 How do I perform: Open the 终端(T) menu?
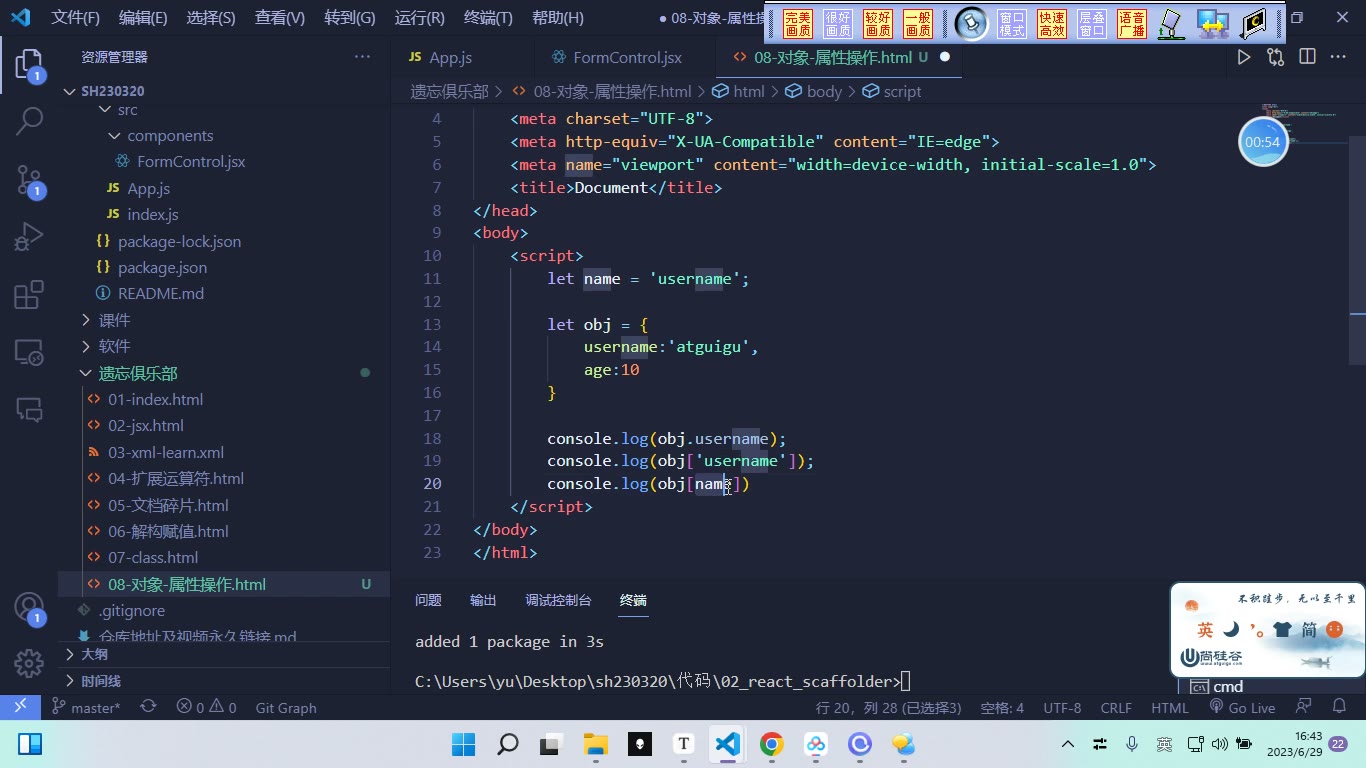coord(488,18)
